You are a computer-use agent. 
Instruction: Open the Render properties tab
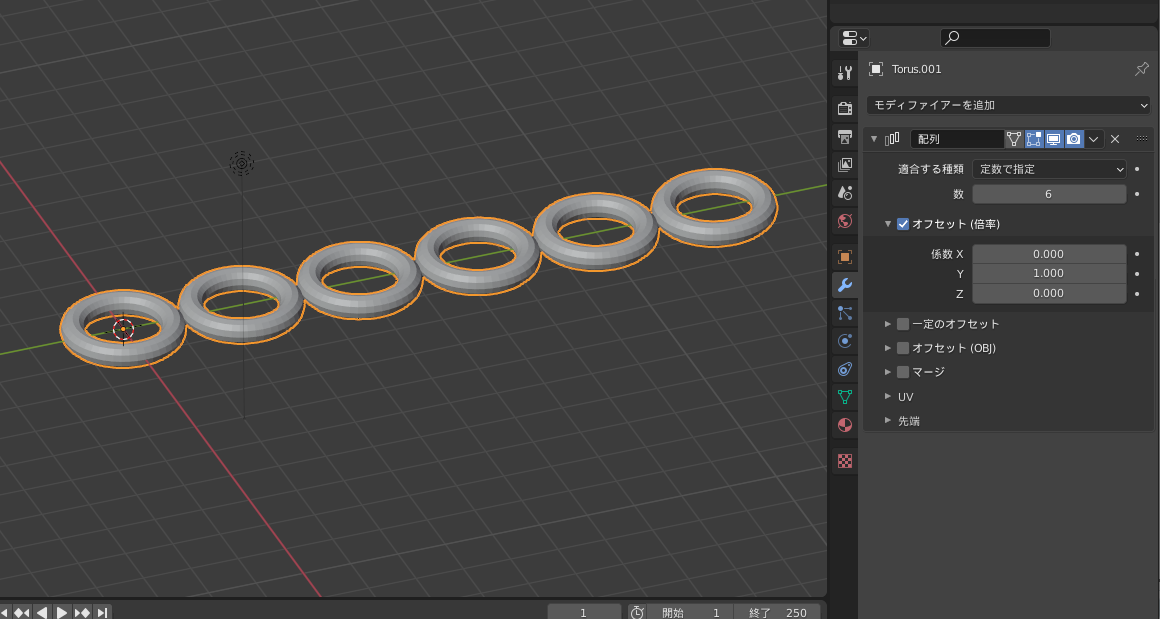coord(844,109)
